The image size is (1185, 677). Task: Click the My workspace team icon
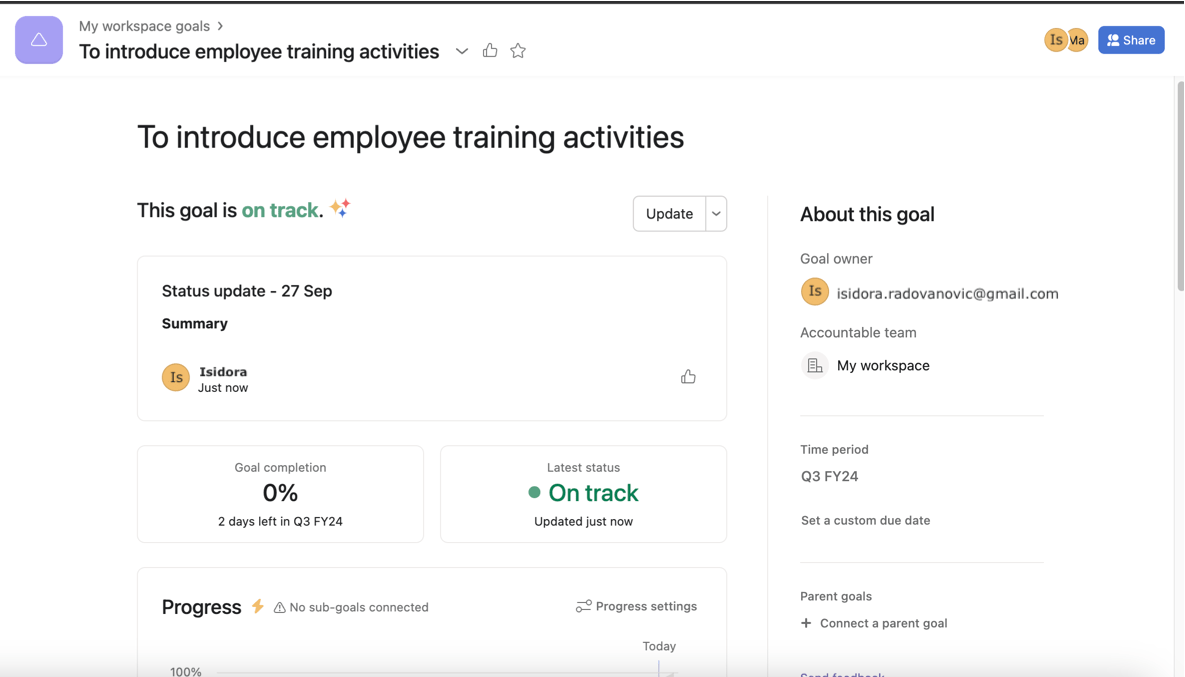[814, 366]
